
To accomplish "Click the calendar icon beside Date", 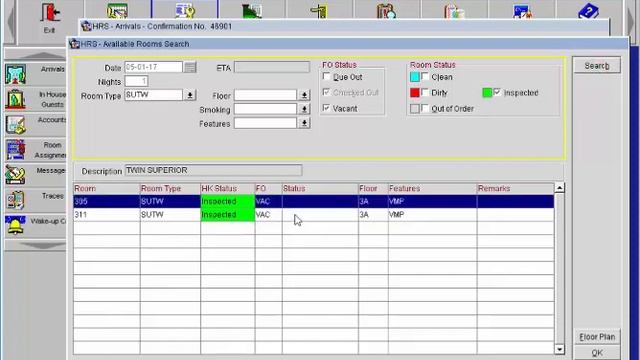I will [x=190, y=67].
